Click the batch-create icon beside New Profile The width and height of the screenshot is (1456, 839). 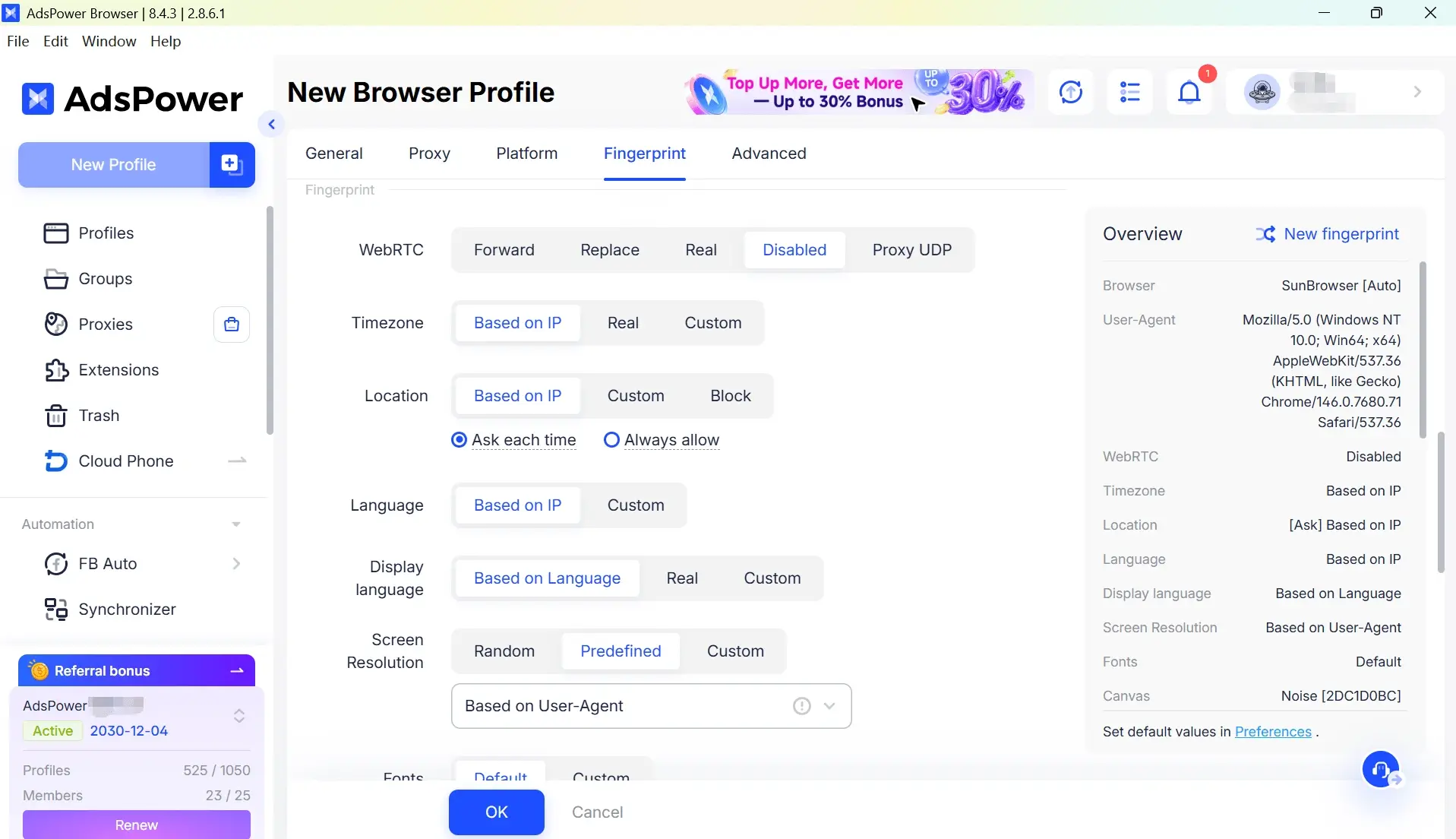pyautogui.click(x=232, y=164)
